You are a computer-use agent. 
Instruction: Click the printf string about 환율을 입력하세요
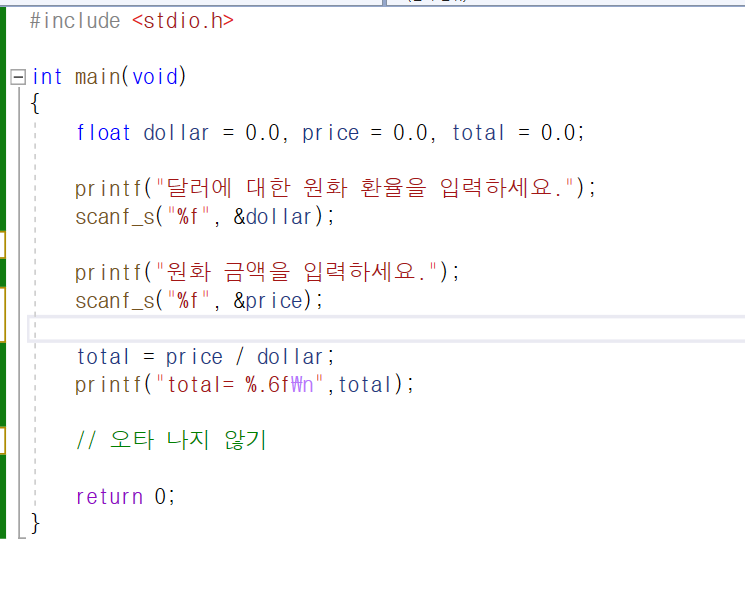pos(365,188)
